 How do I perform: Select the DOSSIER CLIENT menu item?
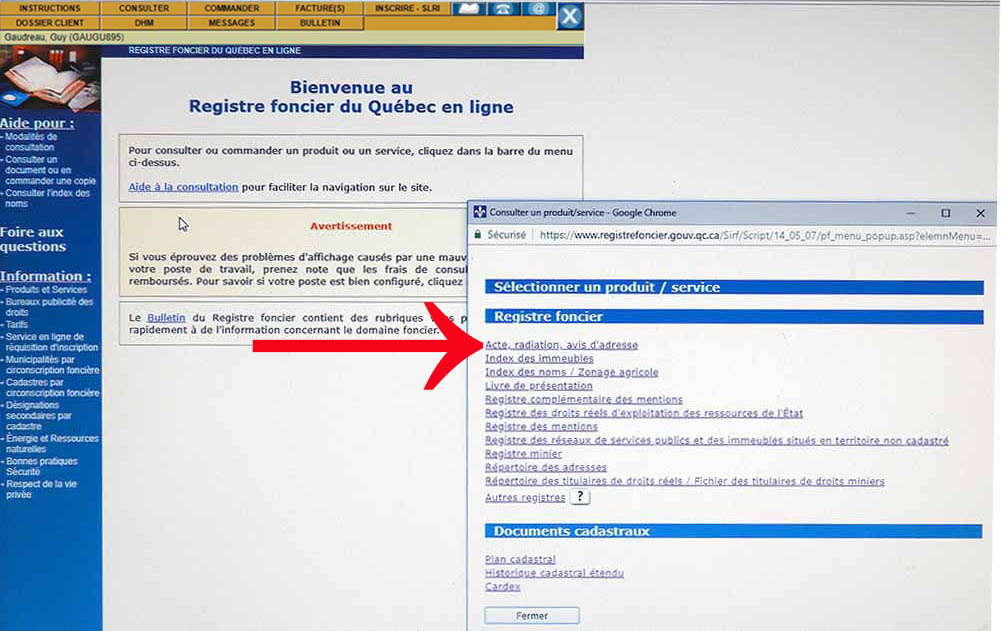(50, 22)
